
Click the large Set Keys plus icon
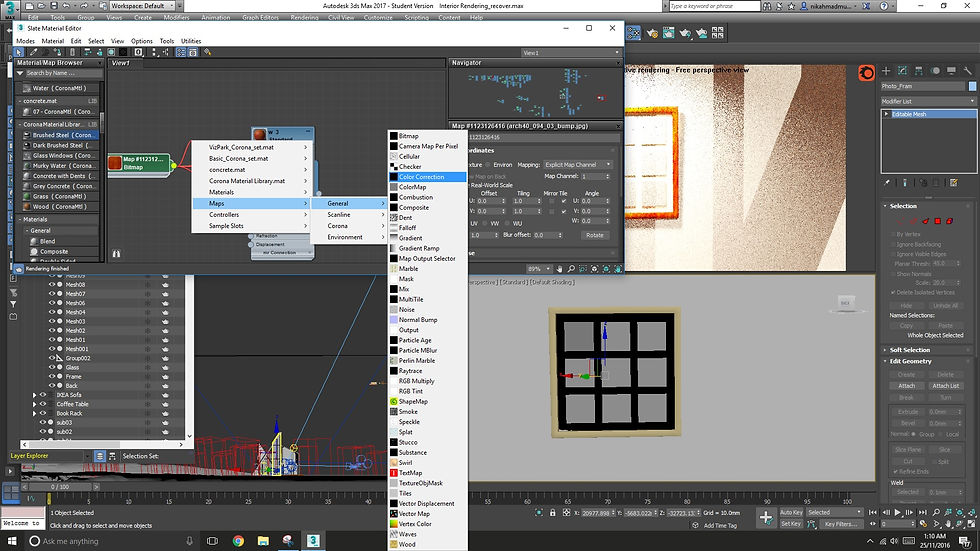766,517
